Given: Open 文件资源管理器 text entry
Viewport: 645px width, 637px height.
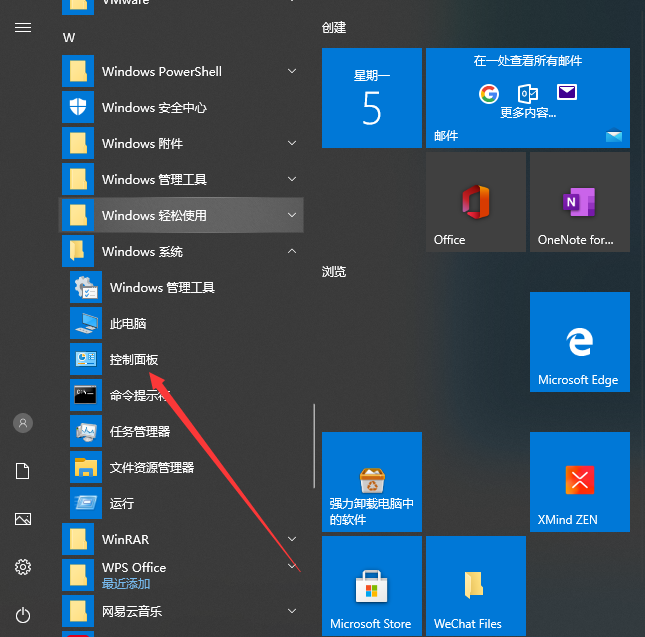Looking at the screenshot, I should pyautogui.click(x=152, y=468).
